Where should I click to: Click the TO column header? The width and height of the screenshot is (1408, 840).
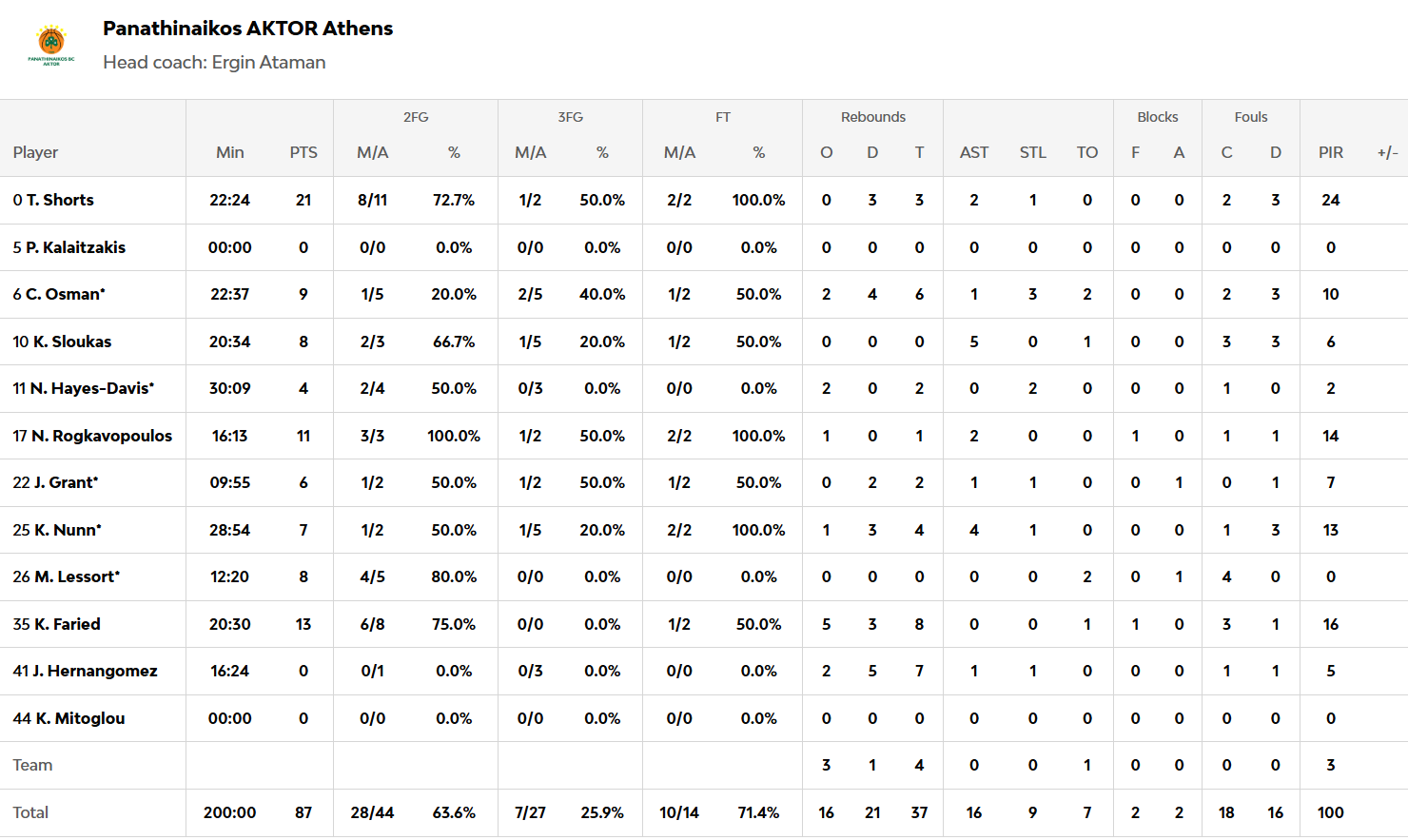pos(1086,152)
